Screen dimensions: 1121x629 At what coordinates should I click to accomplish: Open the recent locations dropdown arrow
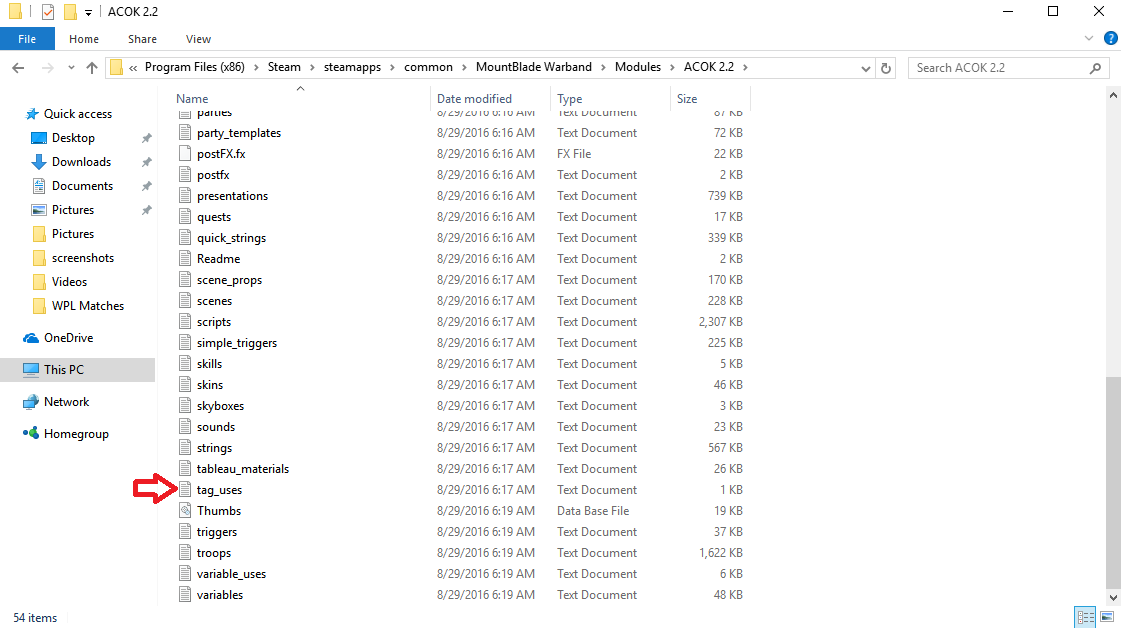pyautogui.click(x=71, y=68)
